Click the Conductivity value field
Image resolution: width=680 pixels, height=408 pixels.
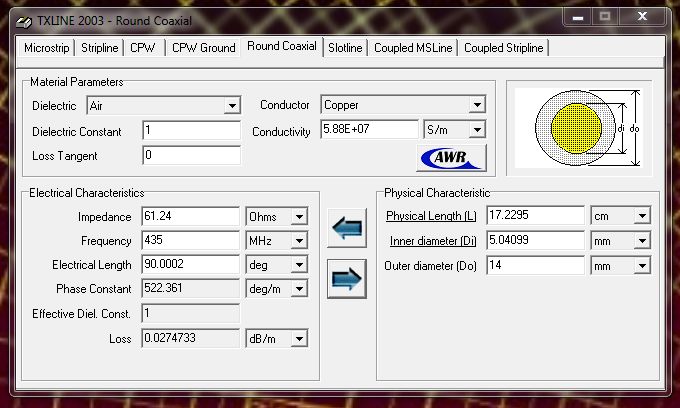pyautogui.click(x=369, y=129)
